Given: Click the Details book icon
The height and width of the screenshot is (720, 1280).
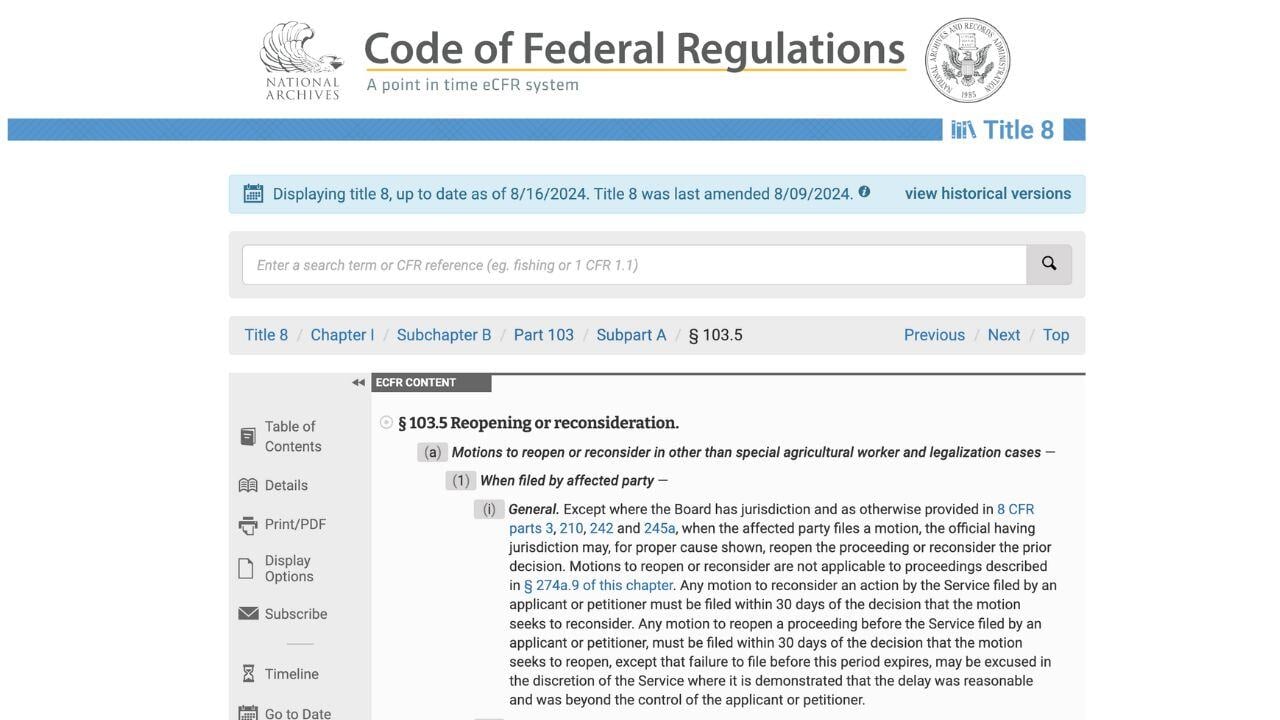Looking at the screenshot, I should click(248, 484).
